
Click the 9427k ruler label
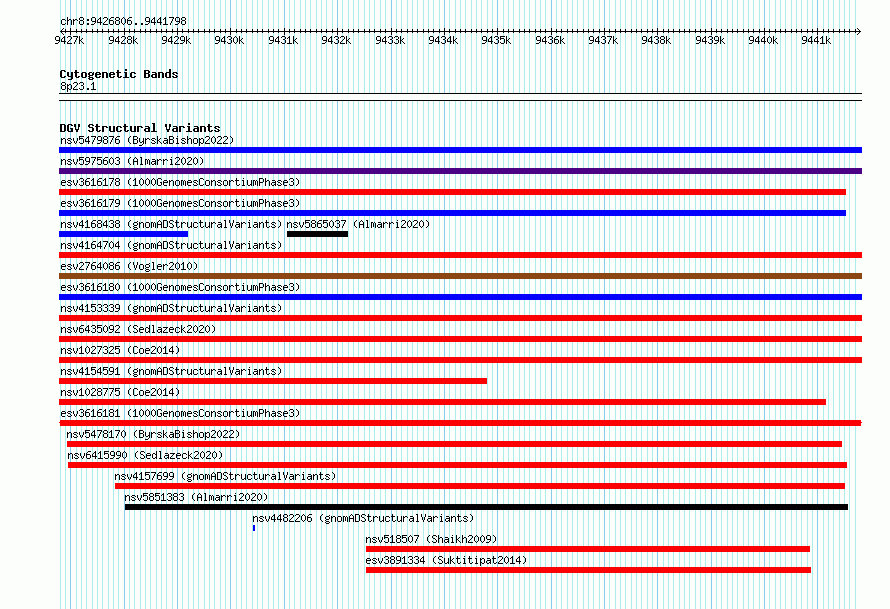click(x=69, y=40)
